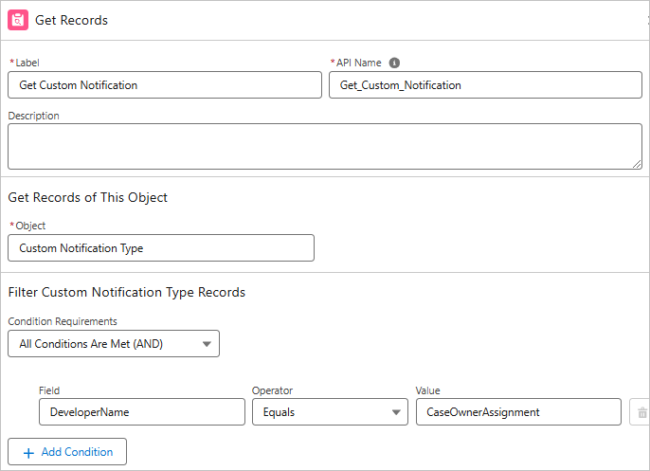The height and width of the screenshot is (471, 650).
Task: Click the Get Records header title
Action: tap(71, 20)
